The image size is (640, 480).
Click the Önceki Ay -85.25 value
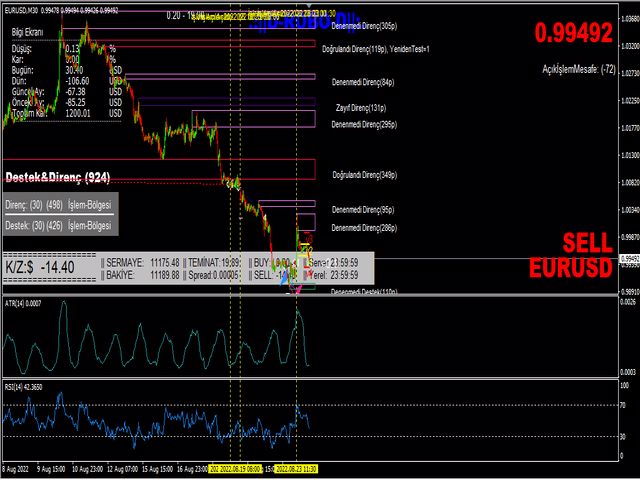pos(76,102)
